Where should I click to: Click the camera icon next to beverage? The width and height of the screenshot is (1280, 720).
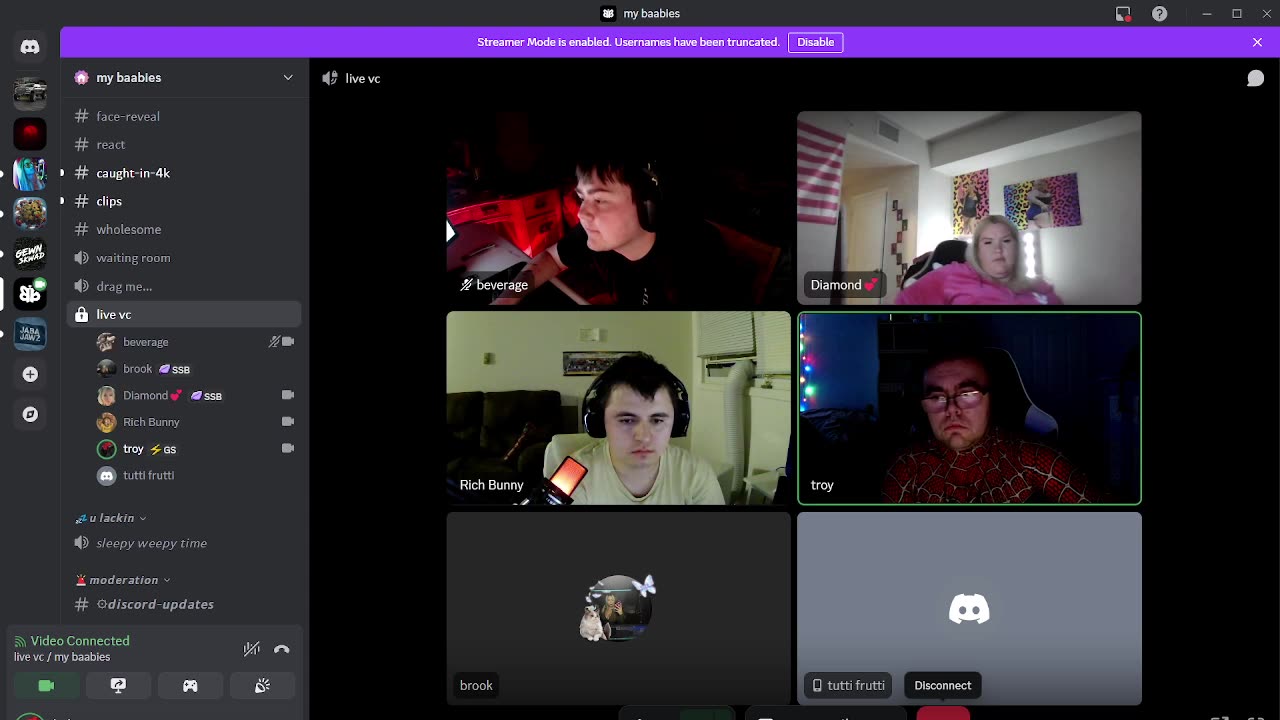pyautogui.click(x=288, y=342)
